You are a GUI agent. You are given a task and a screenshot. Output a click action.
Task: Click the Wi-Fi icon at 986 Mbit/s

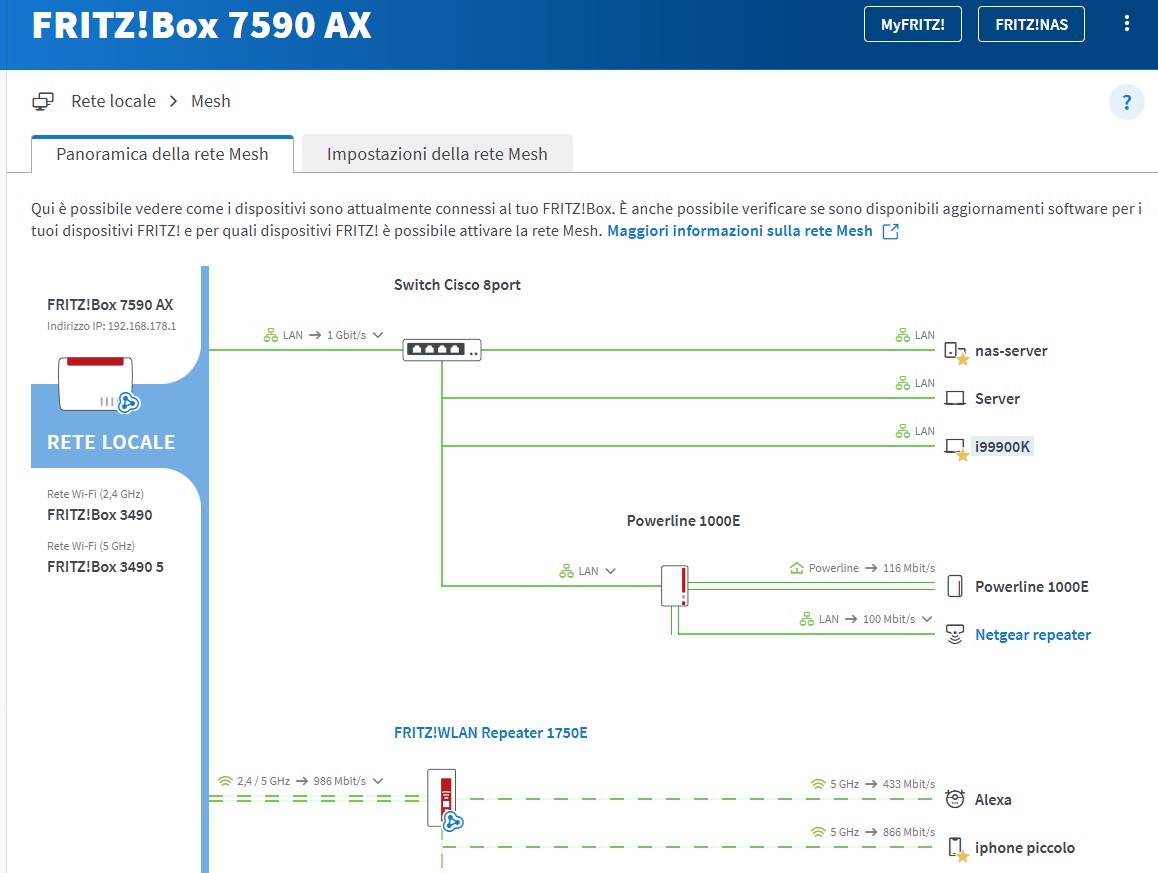[x=225, y=781]
